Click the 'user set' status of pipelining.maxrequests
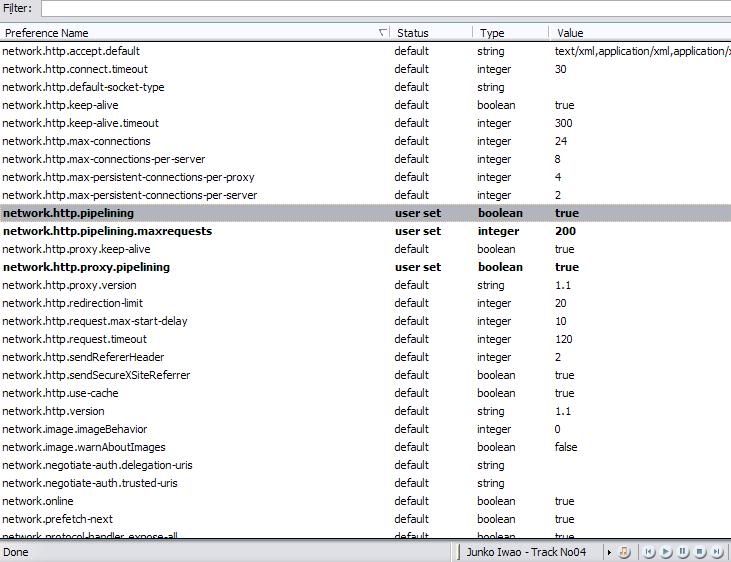Screen dimensions: 731x562 tap(418, 231)
